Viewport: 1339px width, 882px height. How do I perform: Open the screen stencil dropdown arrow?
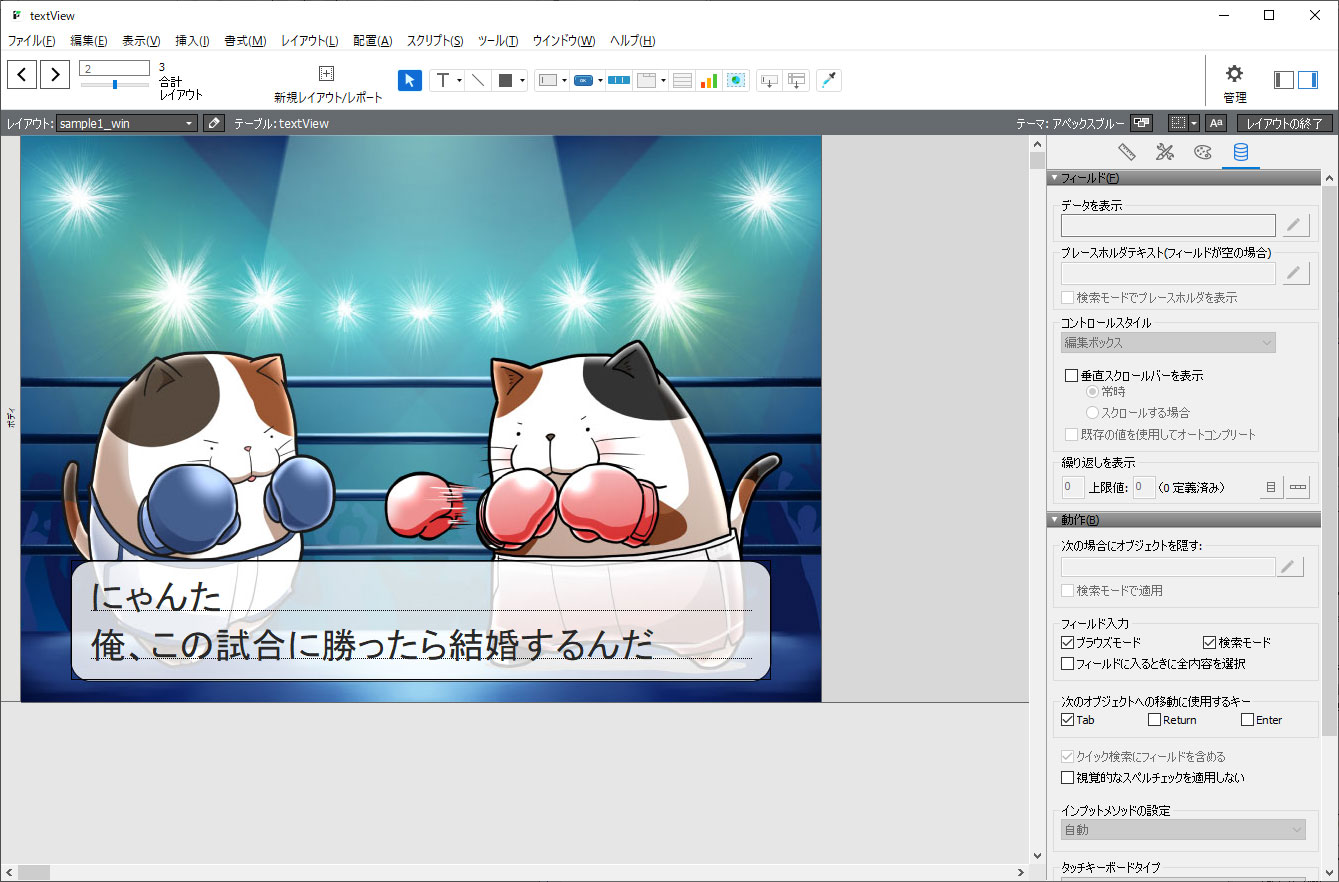pos(1194,123)
